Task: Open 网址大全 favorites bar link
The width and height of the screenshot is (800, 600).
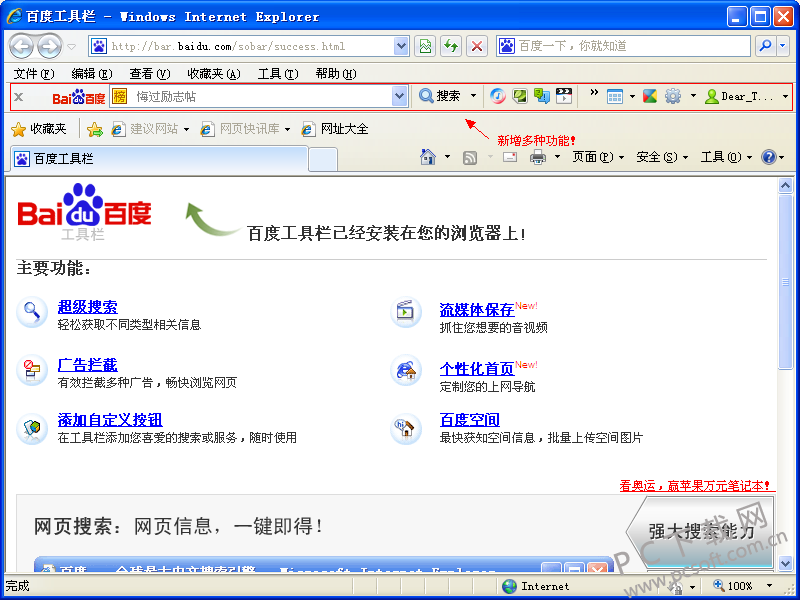Action: pyautogui.click(x=335, y=129)
